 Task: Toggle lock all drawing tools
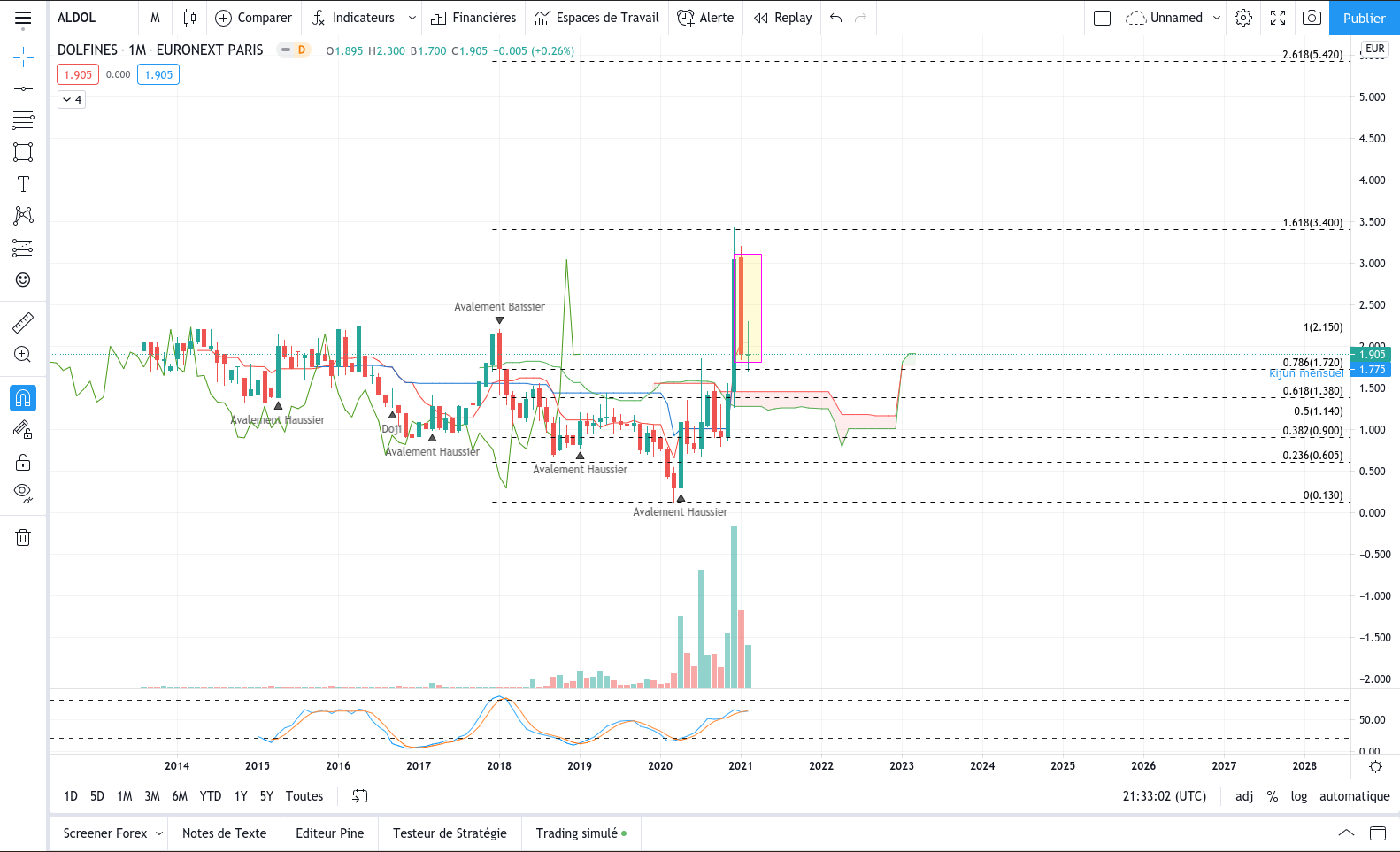23,462
